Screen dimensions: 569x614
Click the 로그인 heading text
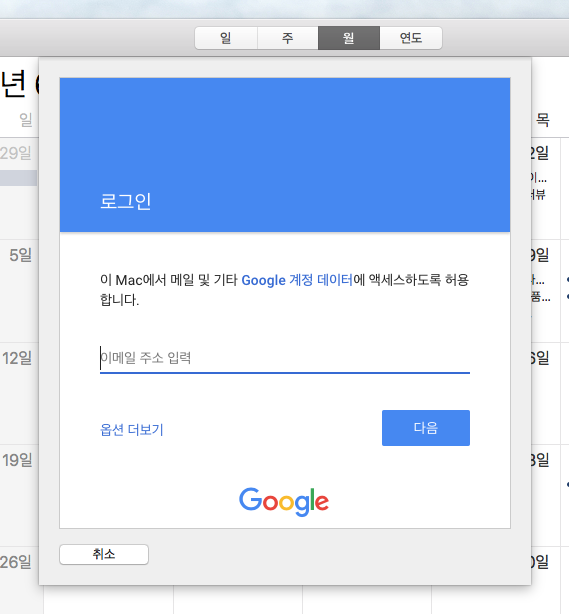[x=126, y=201]
